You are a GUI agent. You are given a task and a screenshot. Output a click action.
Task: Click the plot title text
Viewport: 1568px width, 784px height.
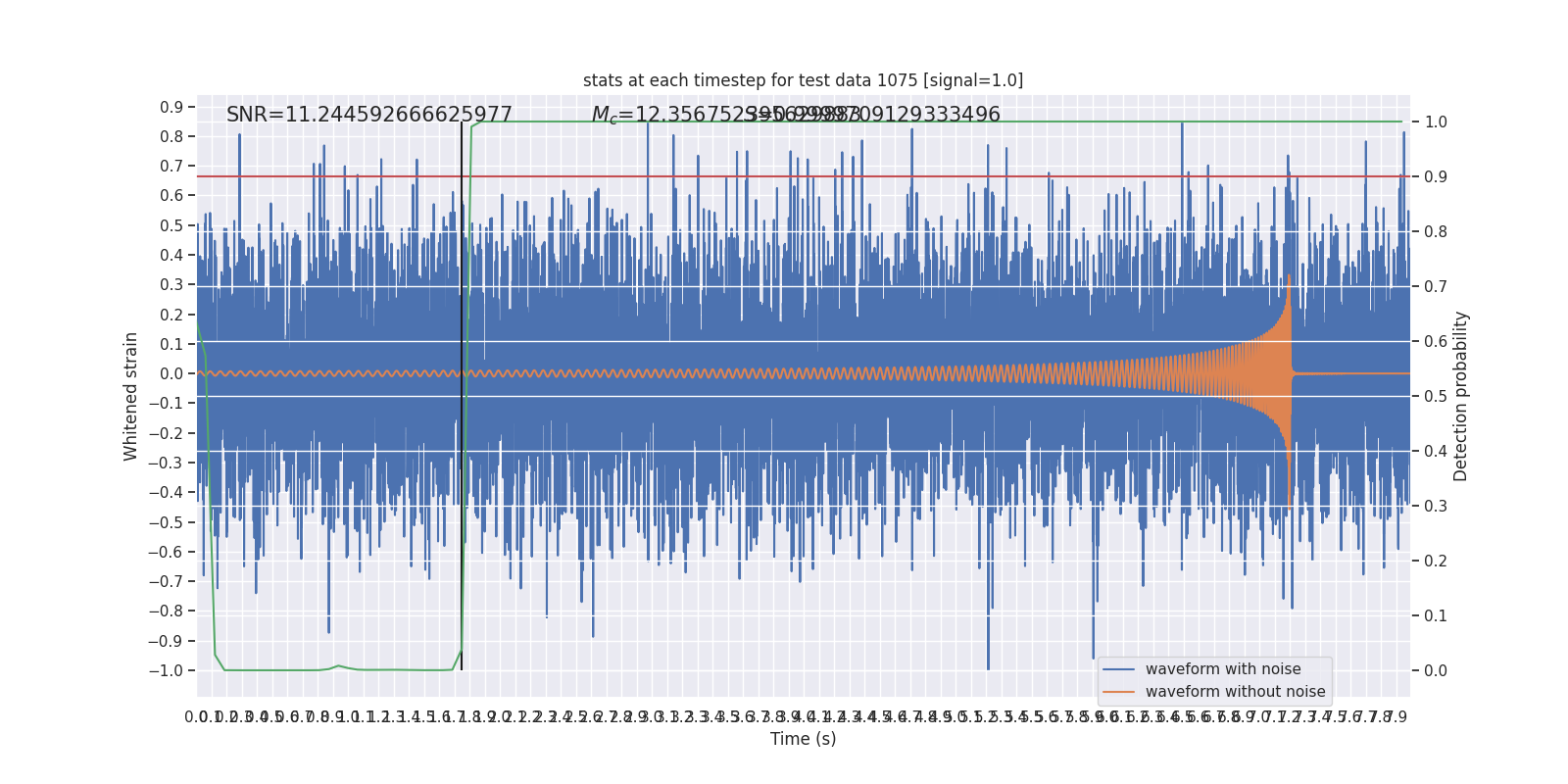tap(803, 80)
